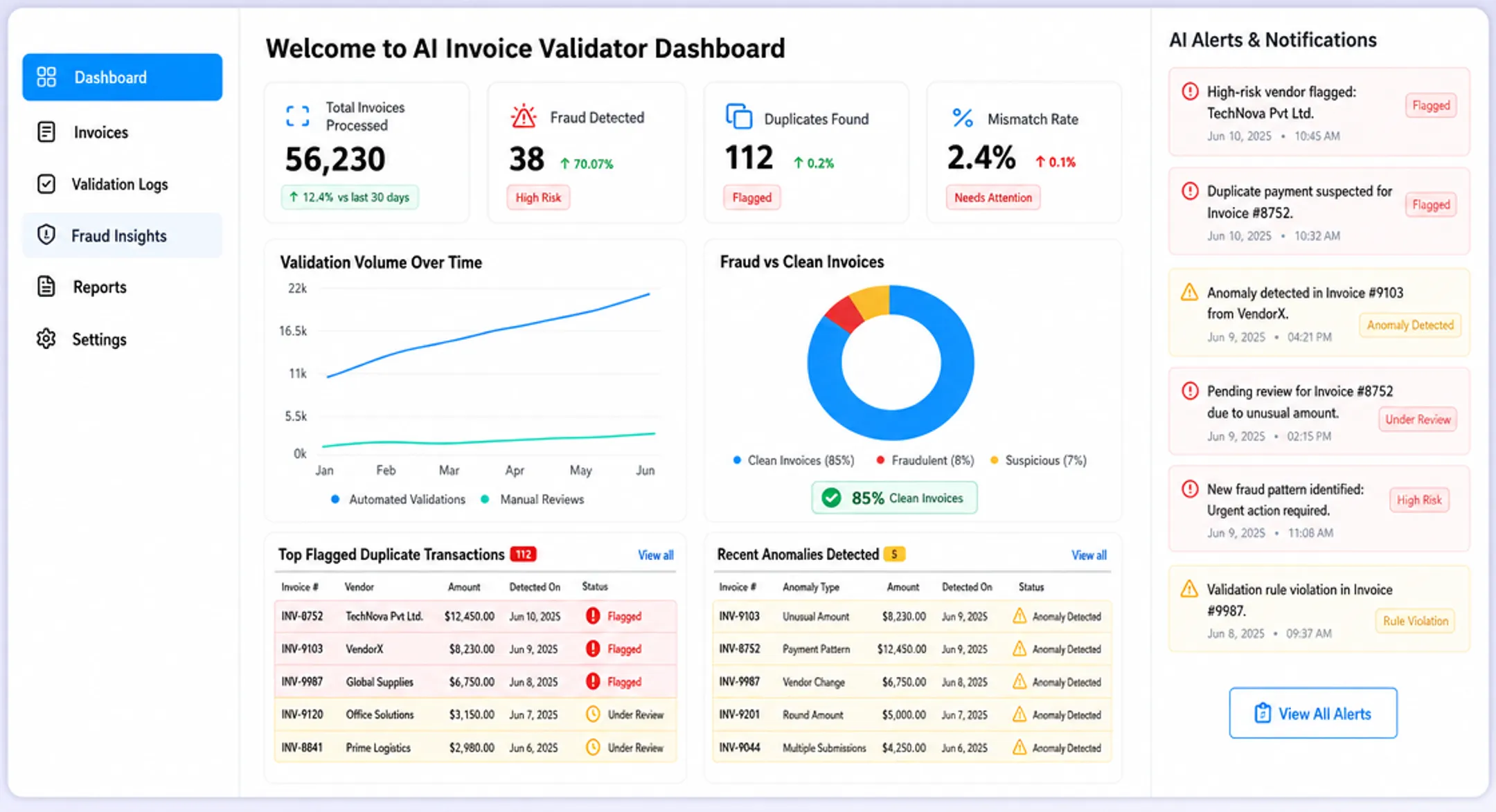Click Fraudulent (8%) legend dot
The image size is (1496, 812).
pyautogui.click(x=880, y=460)
